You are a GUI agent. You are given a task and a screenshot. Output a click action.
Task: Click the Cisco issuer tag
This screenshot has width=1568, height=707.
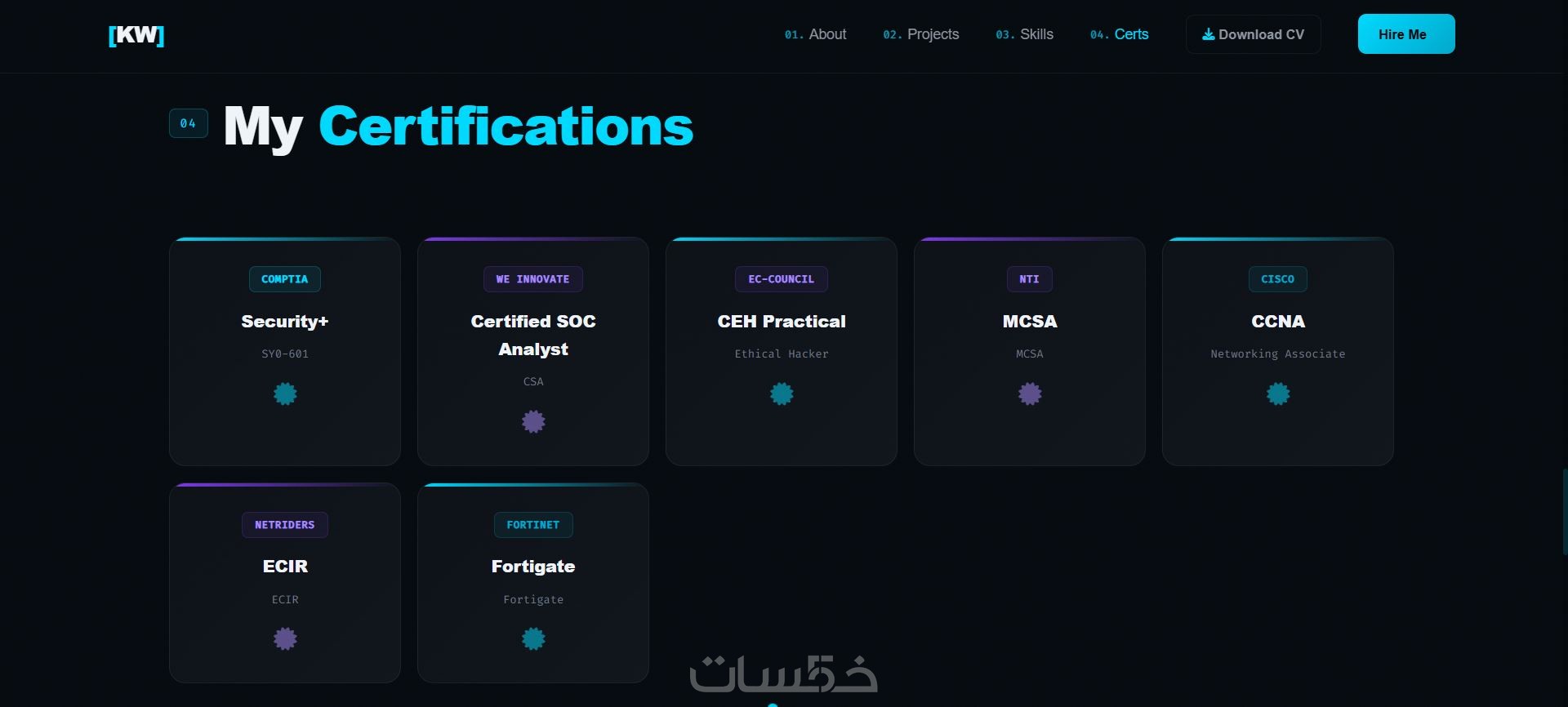tap(1278, 279)
